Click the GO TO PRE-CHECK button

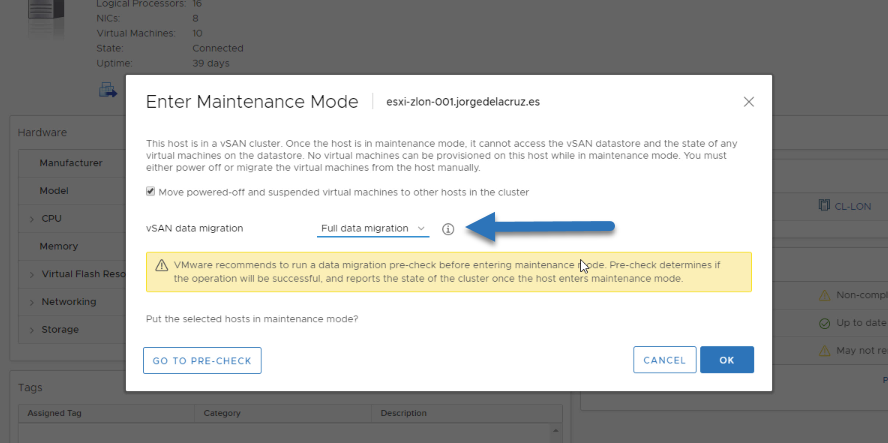coord(202,360)
